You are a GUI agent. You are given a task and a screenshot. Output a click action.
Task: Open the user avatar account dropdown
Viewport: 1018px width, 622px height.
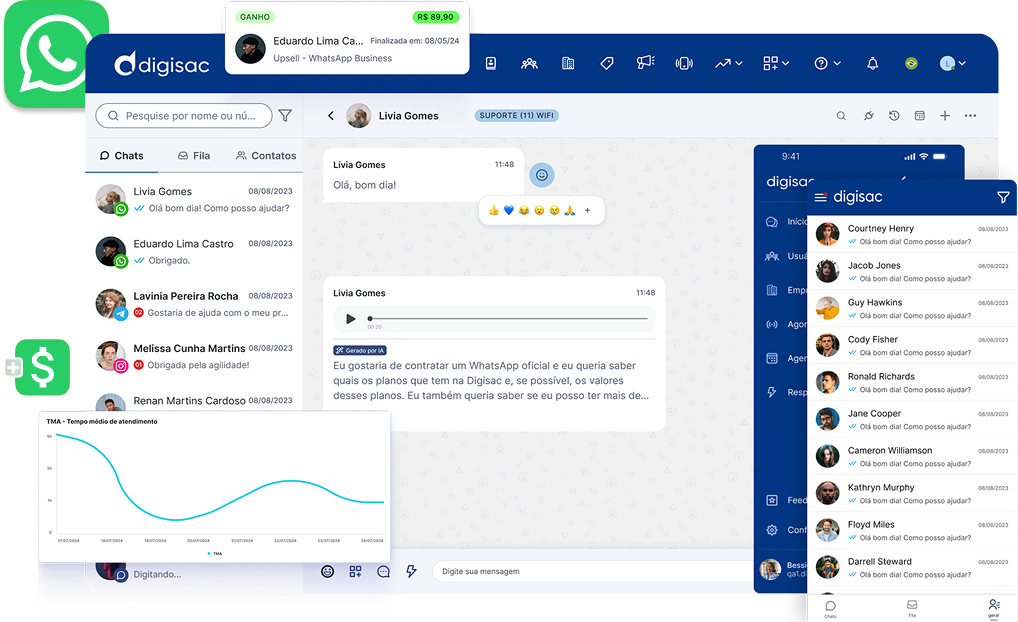pos(952,63)
